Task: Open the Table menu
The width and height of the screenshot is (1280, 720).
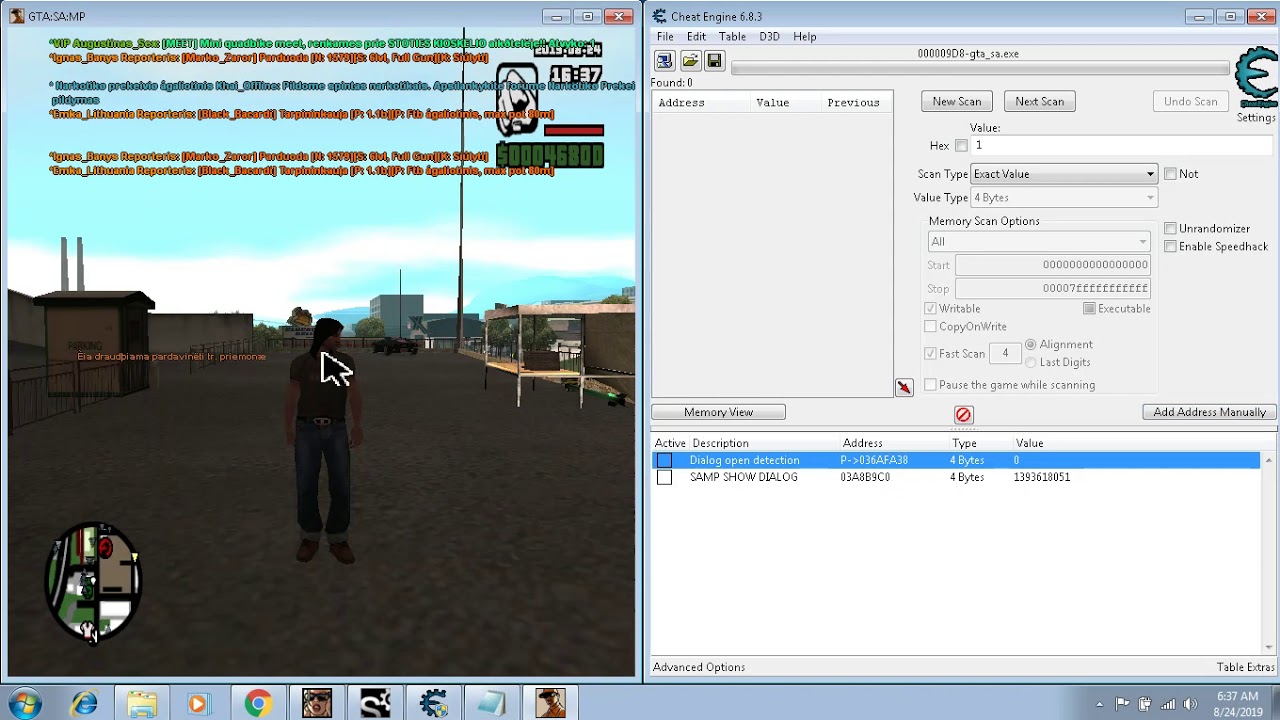Action: [x=732, y=36]
